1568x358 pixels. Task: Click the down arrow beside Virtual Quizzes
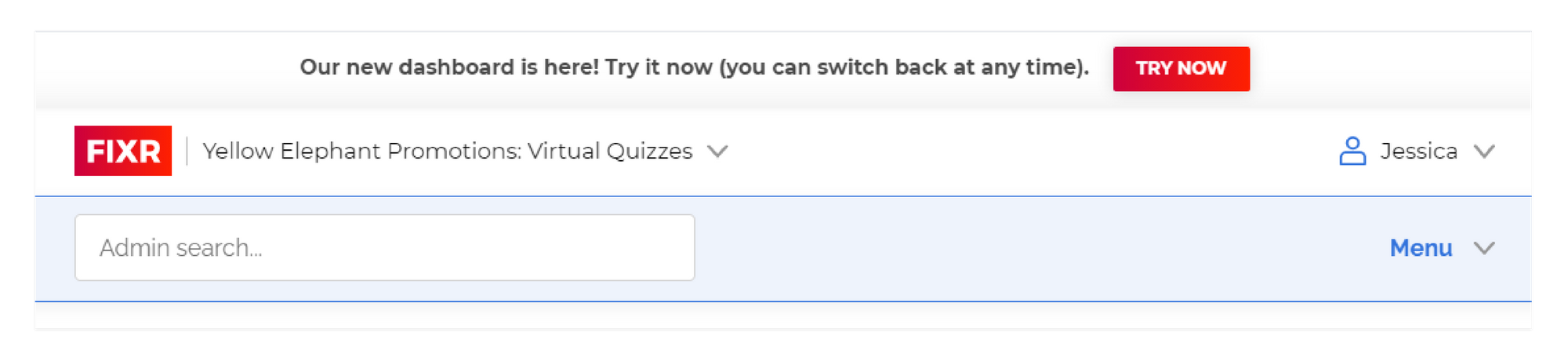click(717, 151)
